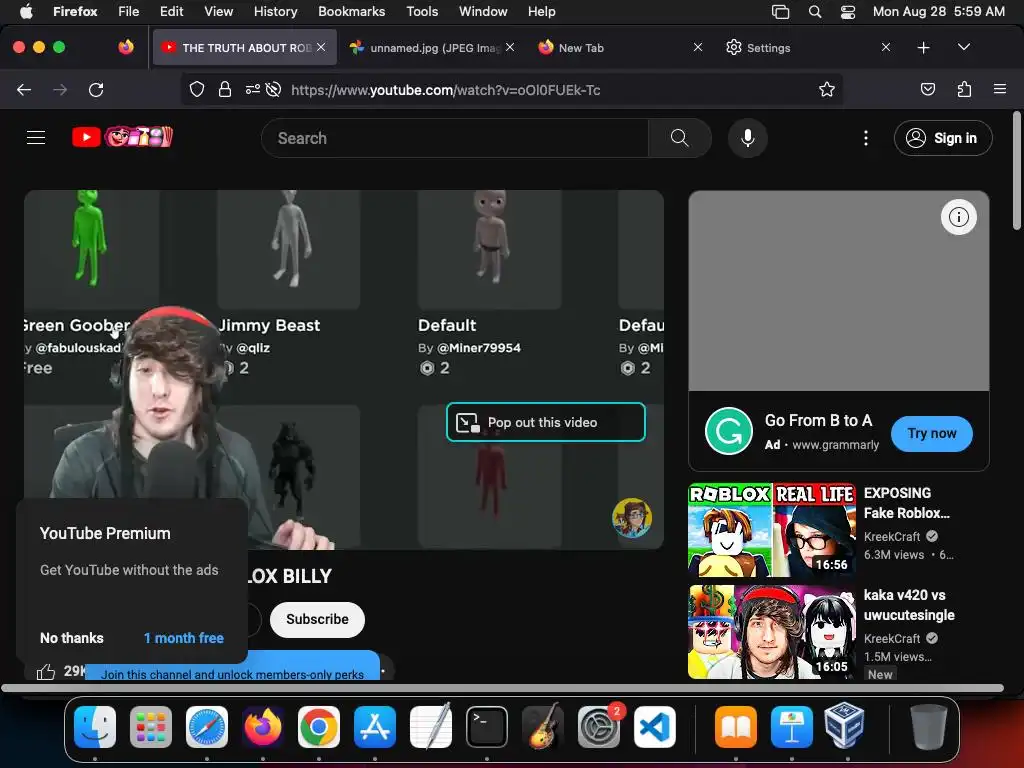The width and height of the screenshot is (1024, 768).
Task: Subscribe to the channel
Action: 317,619
